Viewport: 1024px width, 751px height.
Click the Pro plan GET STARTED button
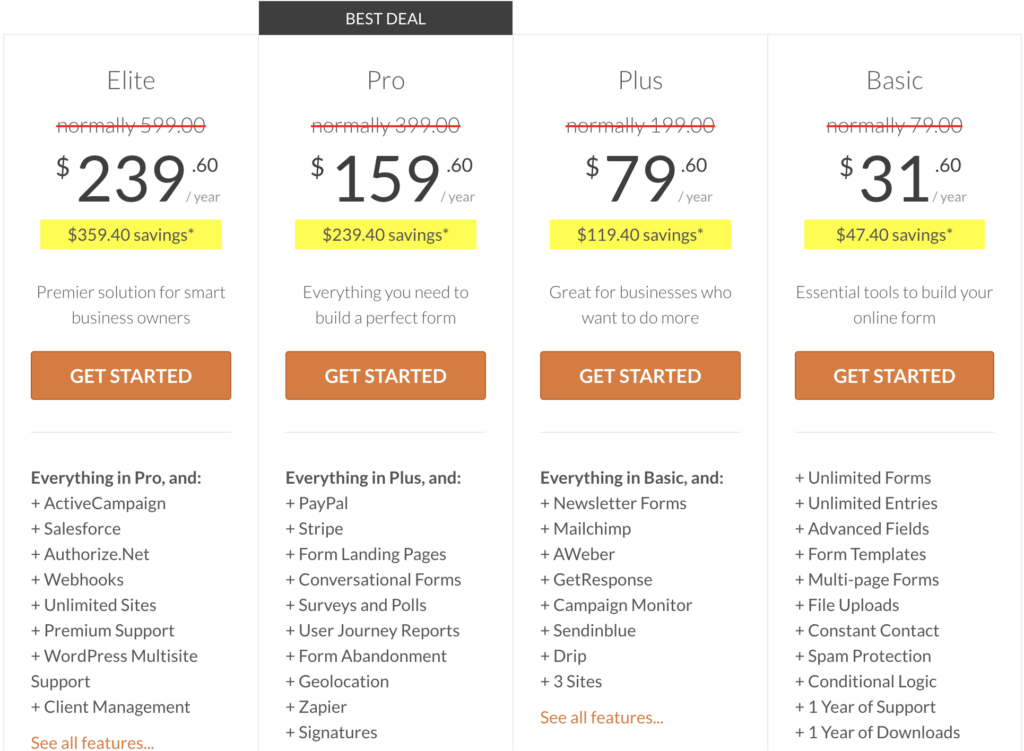(385, 375)
